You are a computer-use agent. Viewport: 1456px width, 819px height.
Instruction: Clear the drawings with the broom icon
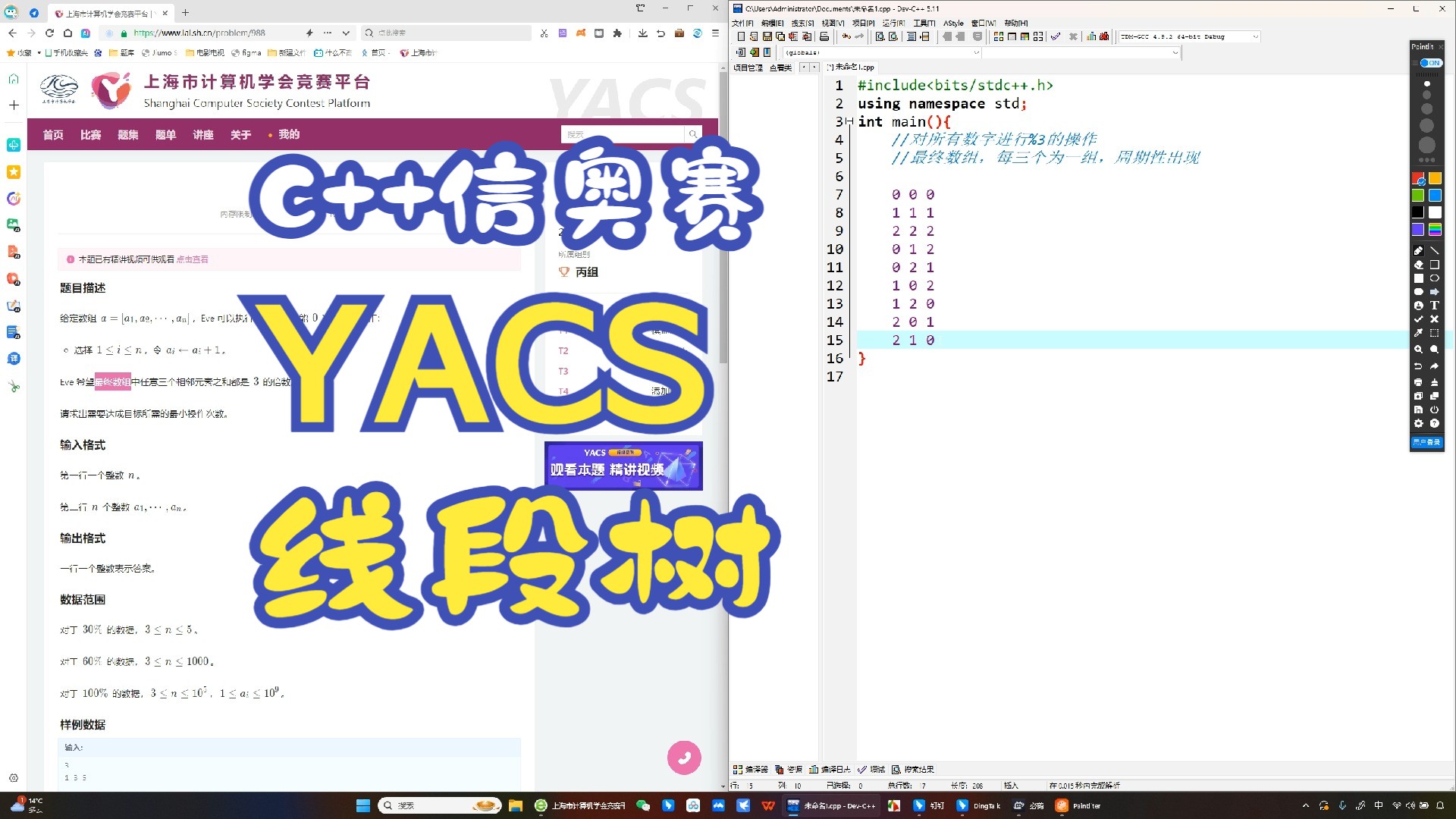click(x=1434, y=382)
